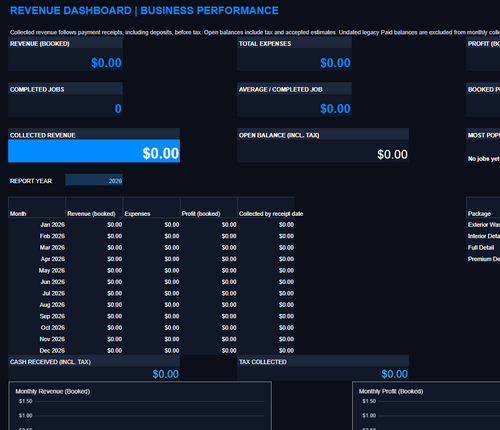Select the collected revenue explanation note
The height and width of the screenshot is (430, 500).
point(255,32)
